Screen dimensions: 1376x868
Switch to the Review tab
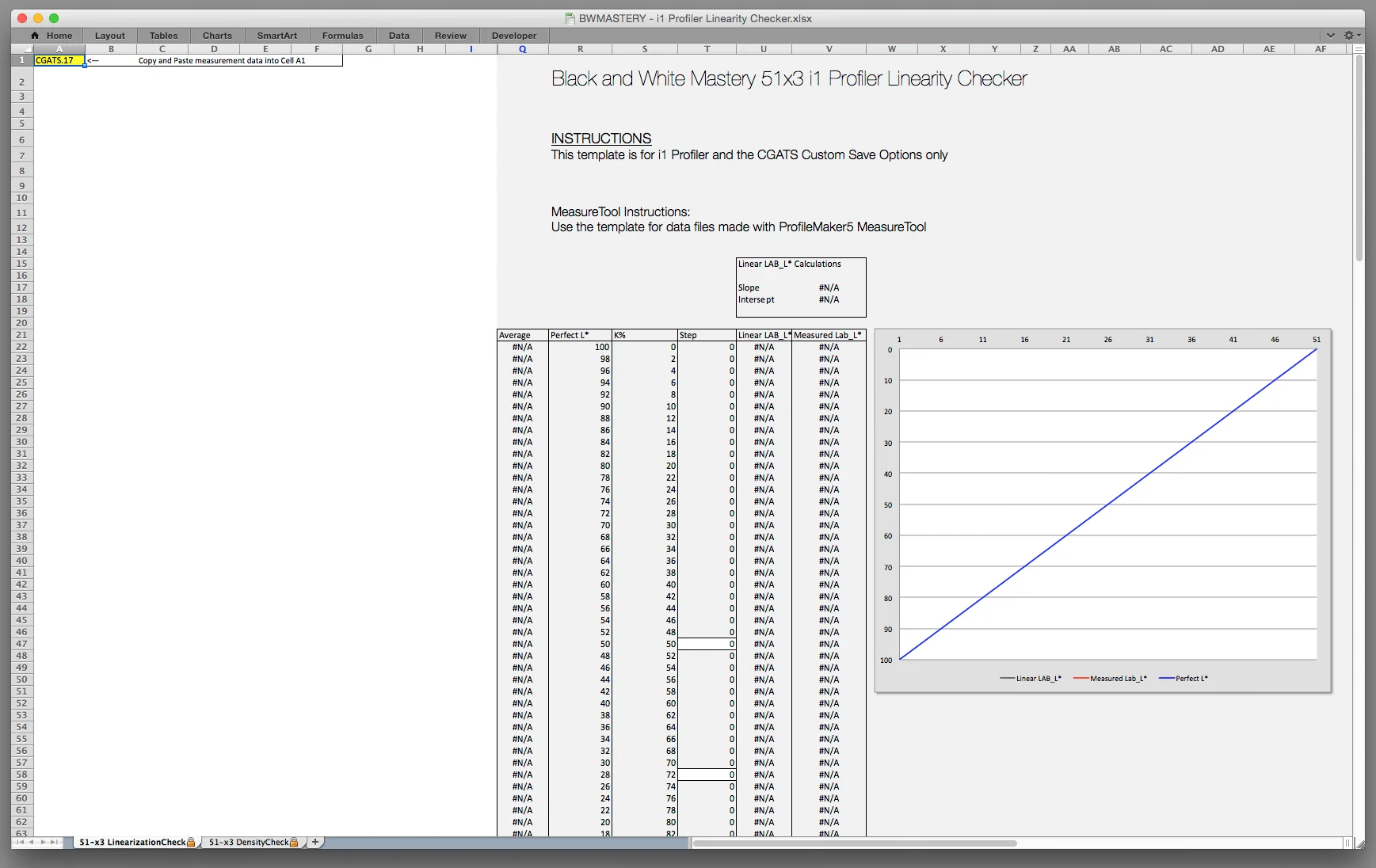(451, 36)
